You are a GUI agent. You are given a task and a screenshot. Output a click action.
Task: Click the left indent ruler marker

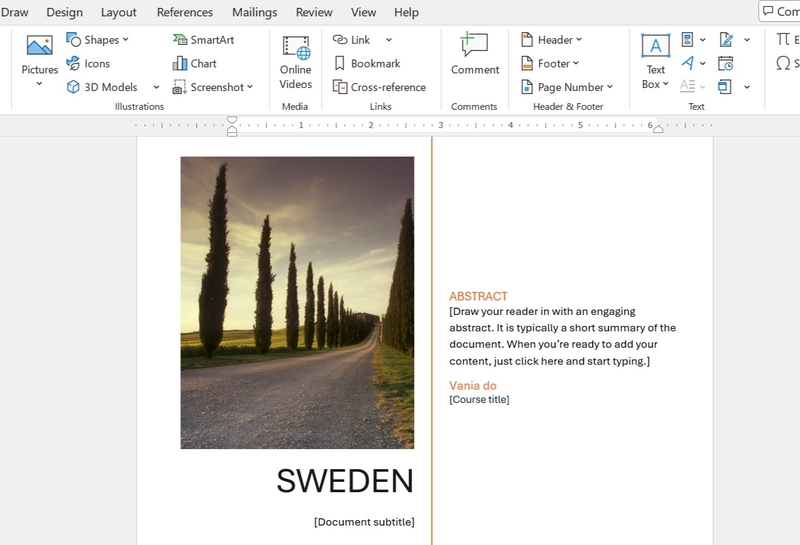click(232, 133)
